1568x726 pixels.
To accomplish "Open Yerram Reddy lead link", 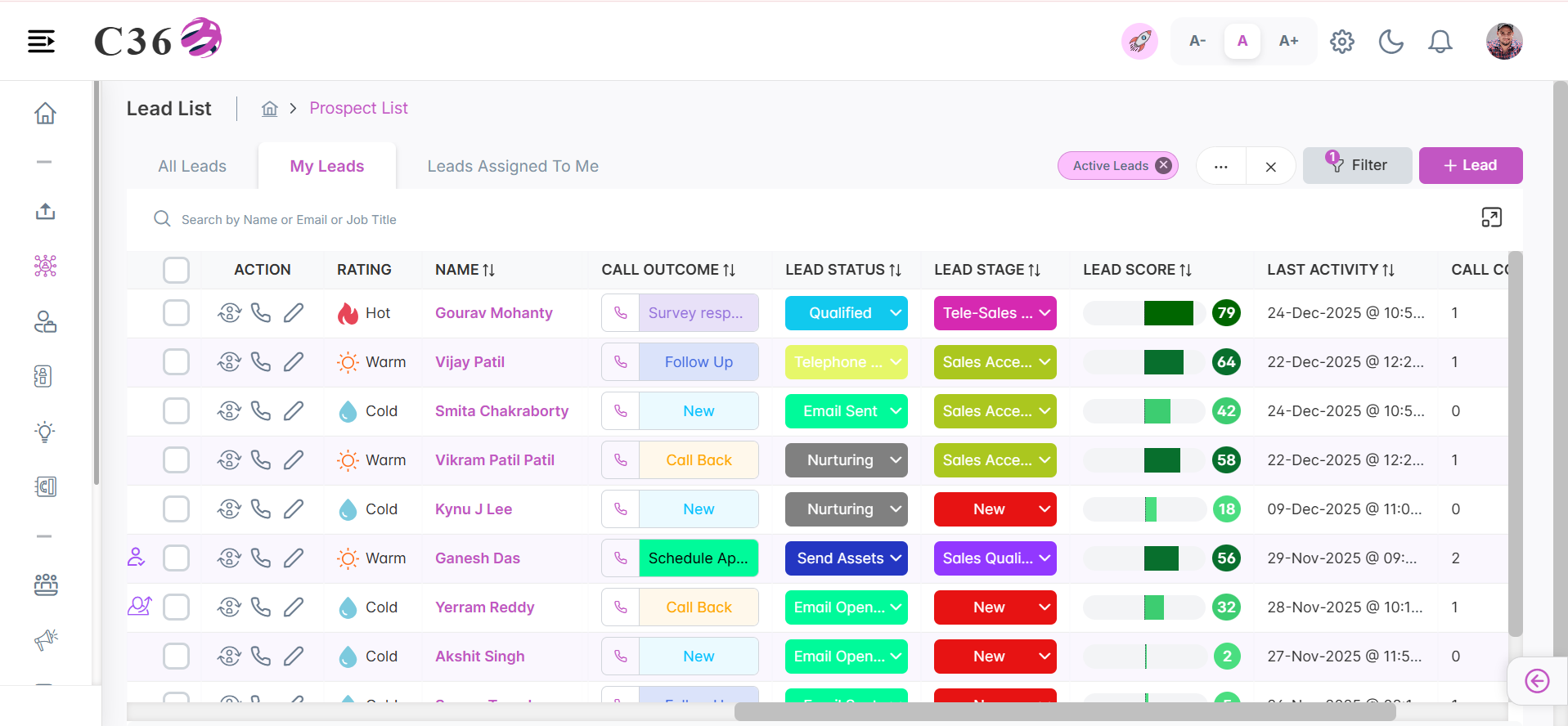I will [484, 607].
